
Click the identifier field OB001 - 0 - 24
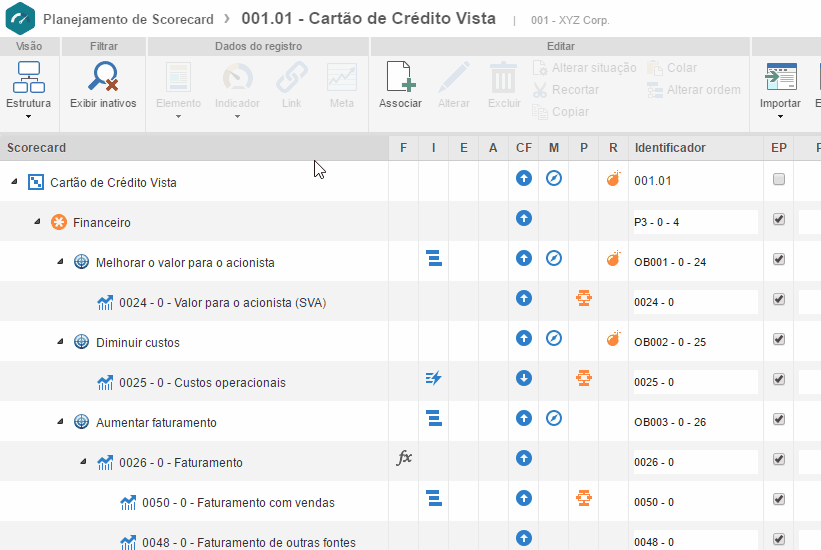point(693,262)
